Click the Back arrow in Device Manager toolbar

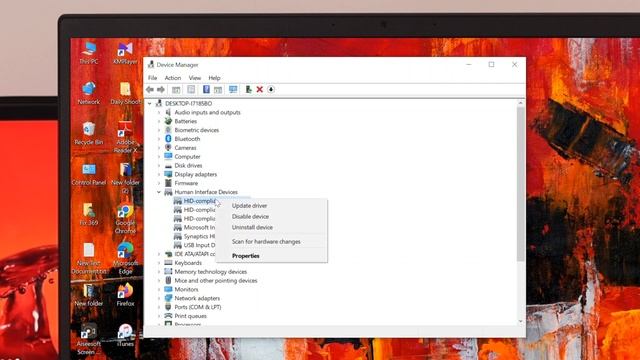tap(150, 89)
